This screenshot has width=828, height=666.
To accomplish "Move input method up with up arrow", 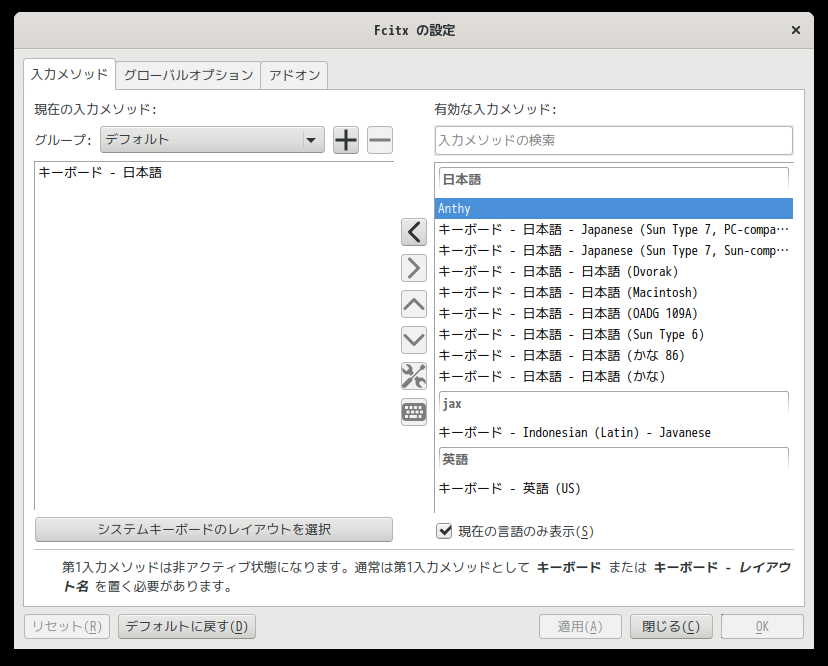I will [x=414, y=304].
